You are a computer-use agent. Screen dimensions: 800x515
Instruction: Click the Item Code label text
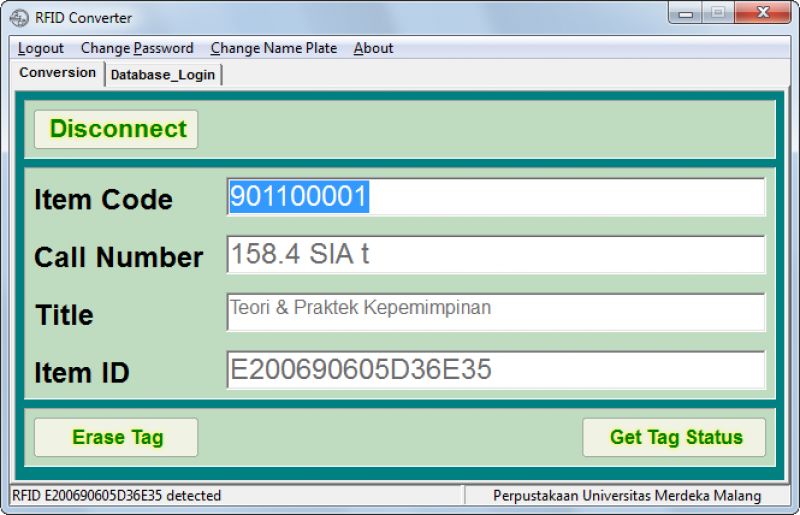point(103,199)
